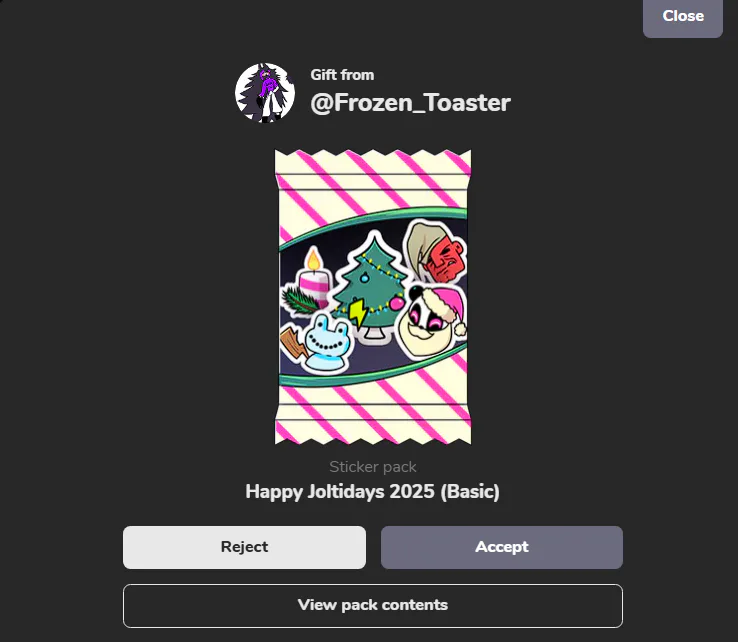Image resolution: width=738 pixels, height=642 pixels.
Task: Close the gift dialog
Action: pos(683,16)
